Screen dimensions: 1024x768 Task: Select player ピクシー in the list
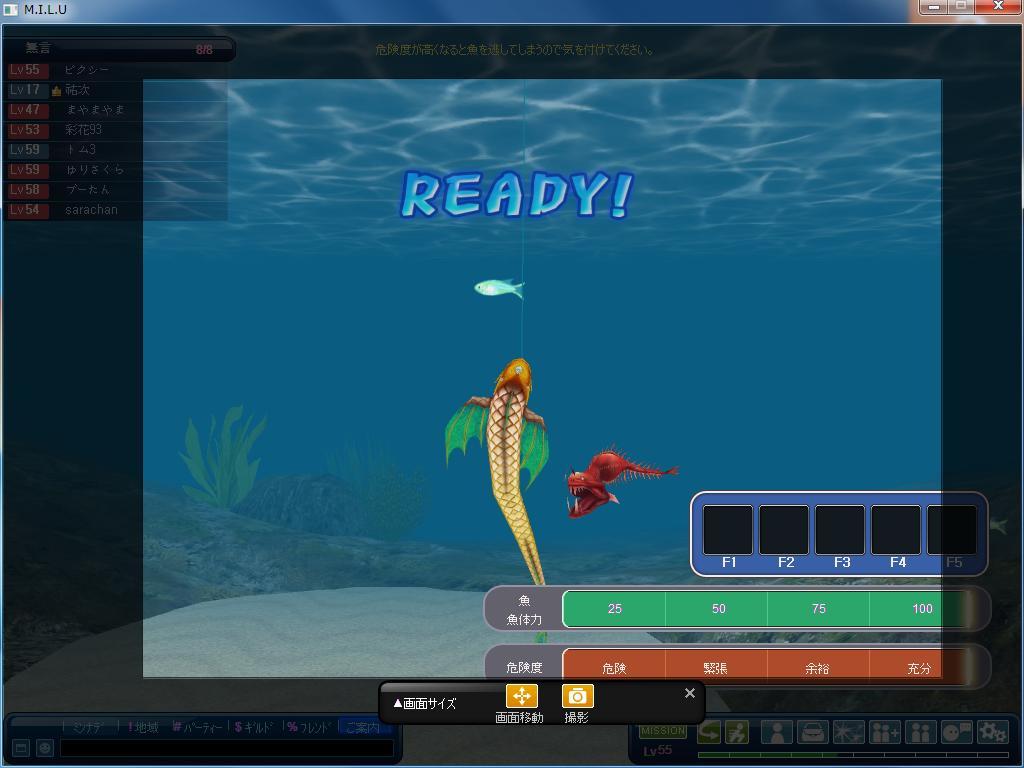tap(117, 70)
